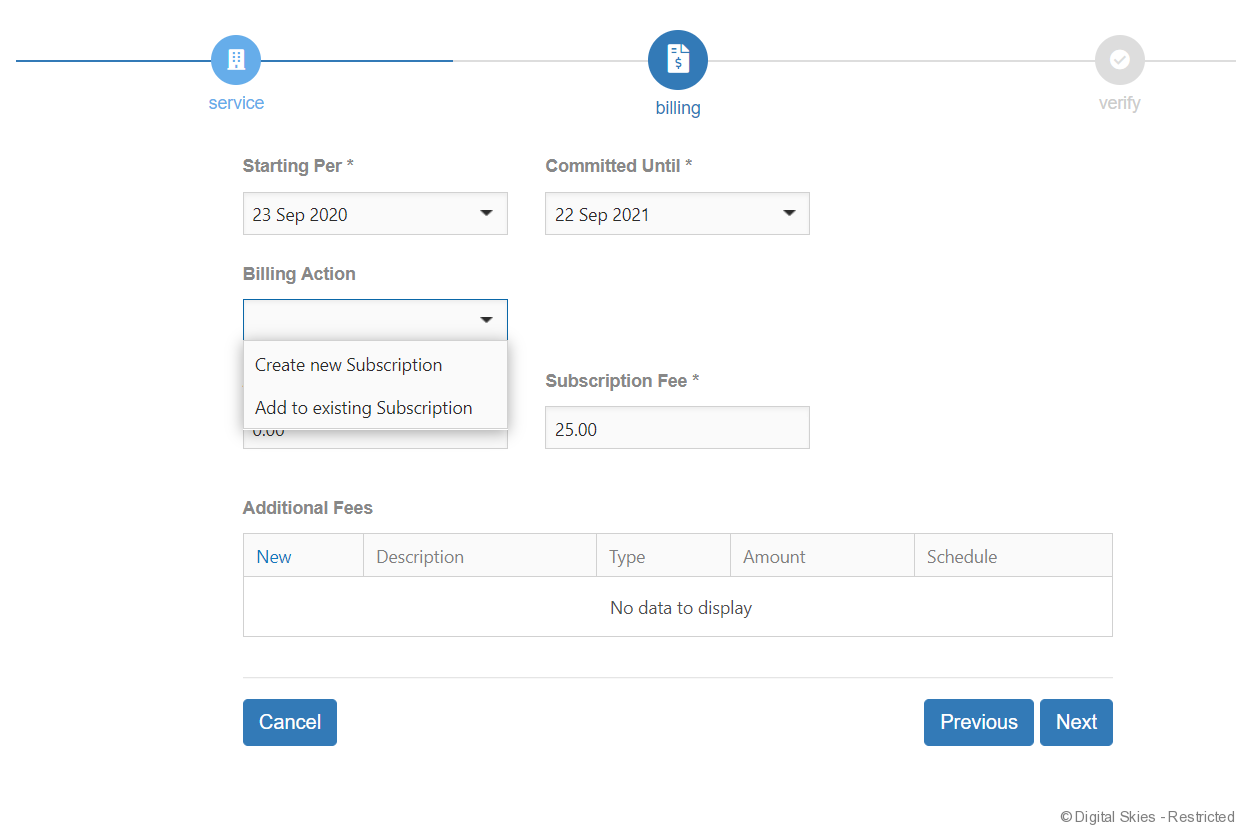
Task: Click the Description column header
Action: click(x=420, y=557)
